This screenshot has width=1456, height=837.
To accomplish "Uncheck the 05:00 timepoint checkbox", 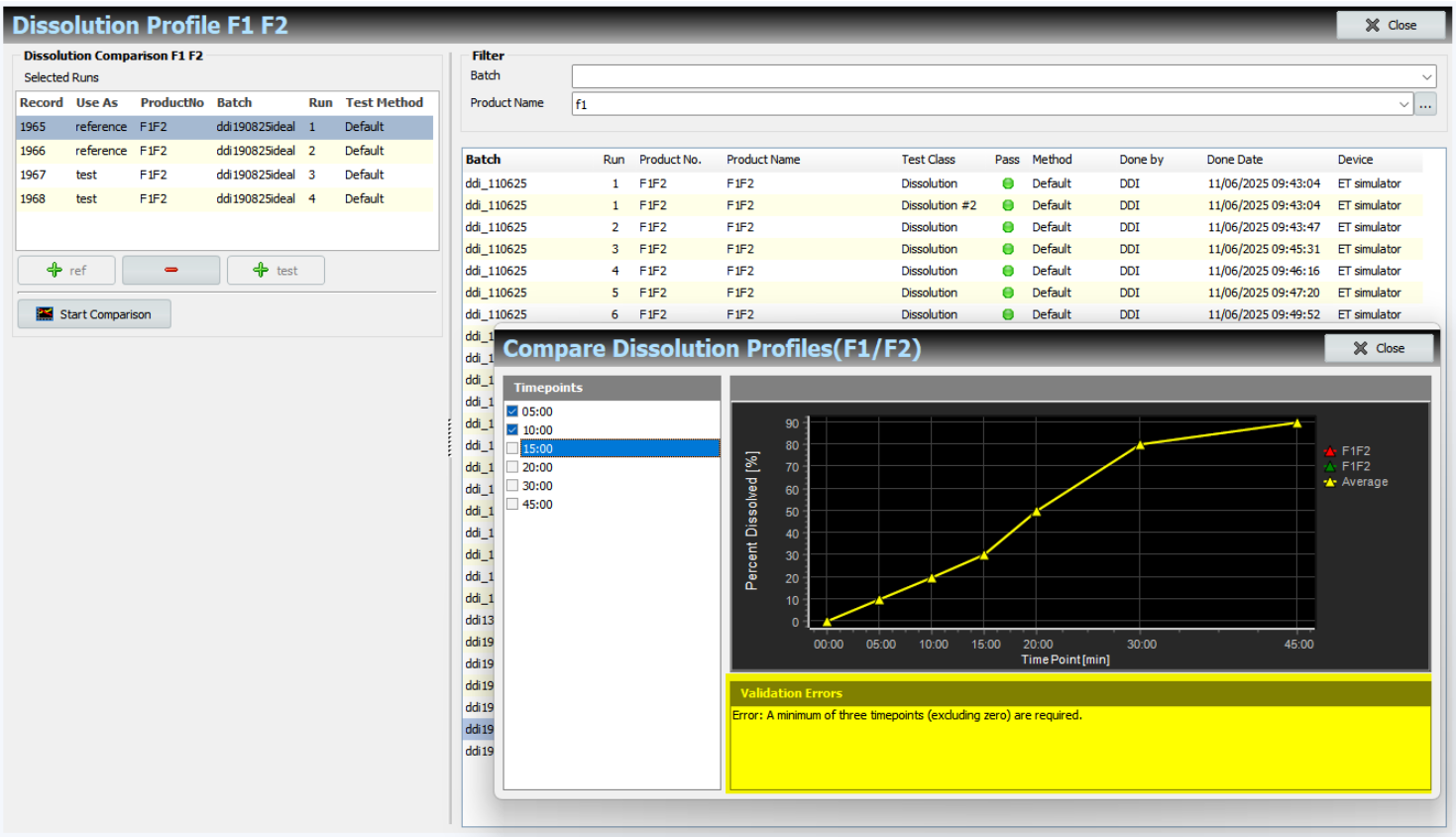I will (x=512, y=411).
